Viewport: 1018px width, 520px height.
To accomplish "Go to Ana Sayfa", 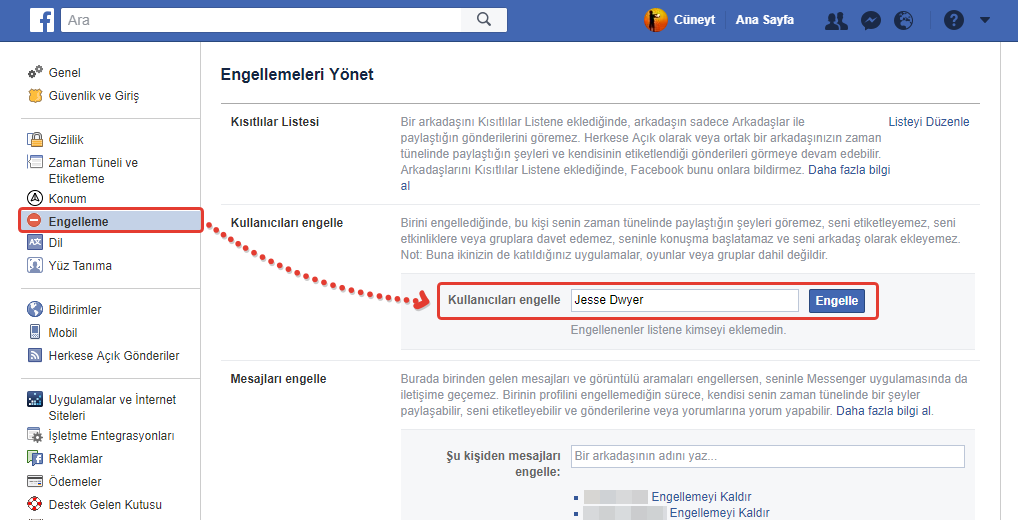I will [x=764, y=20].
